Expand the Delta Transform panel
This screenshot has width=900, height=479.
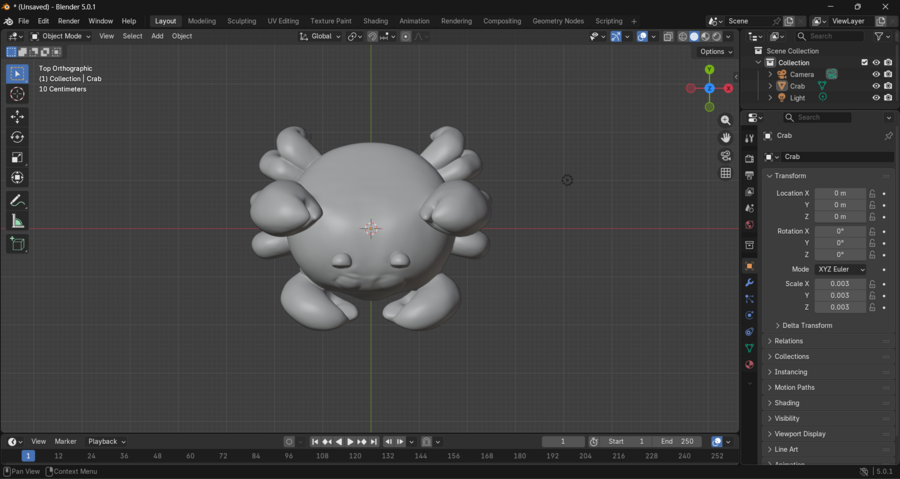(x=806, y=325)
